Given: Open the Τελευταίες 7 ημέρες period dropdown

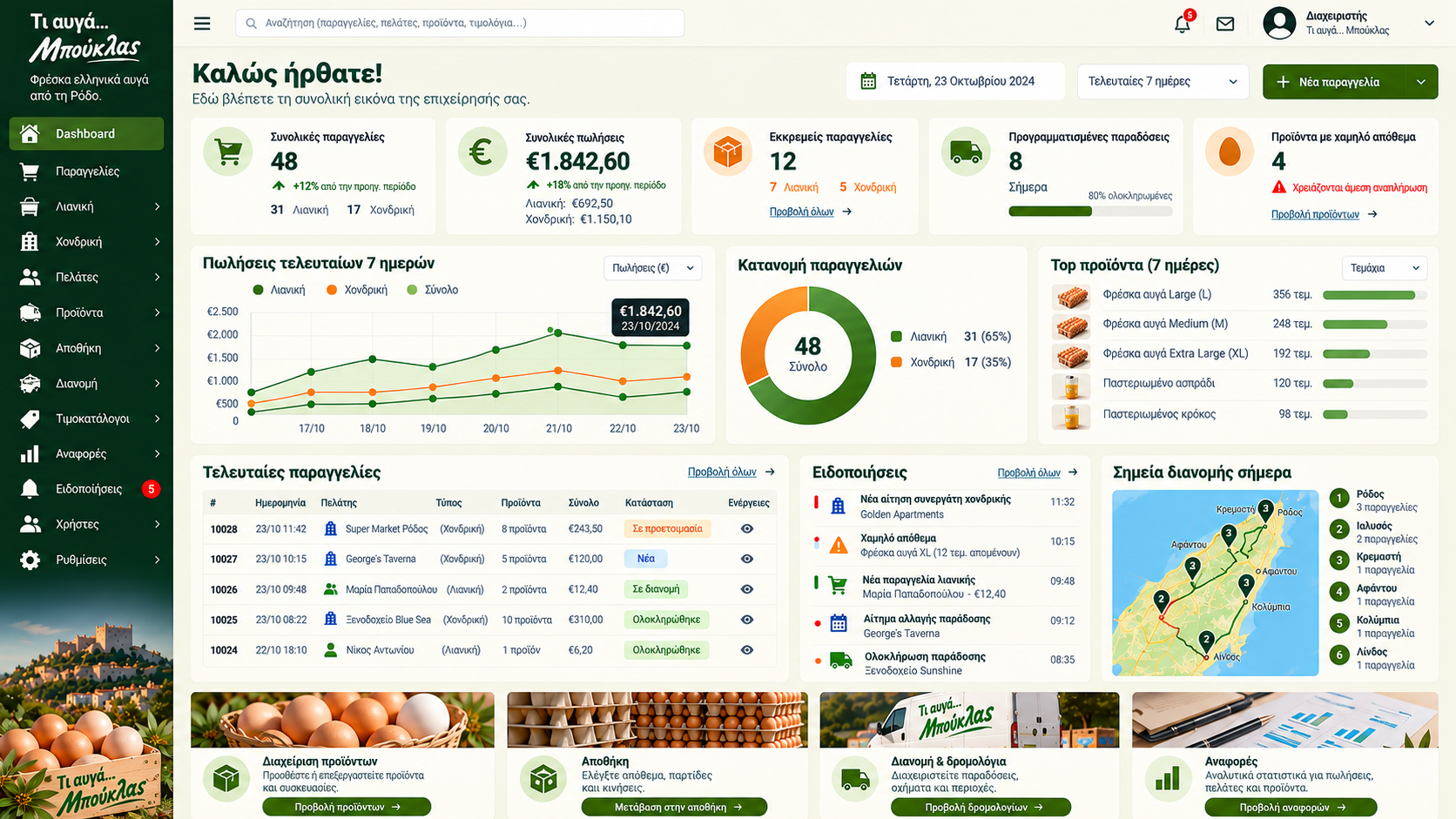Looking at the screenshot, I should pos(1163,81).
